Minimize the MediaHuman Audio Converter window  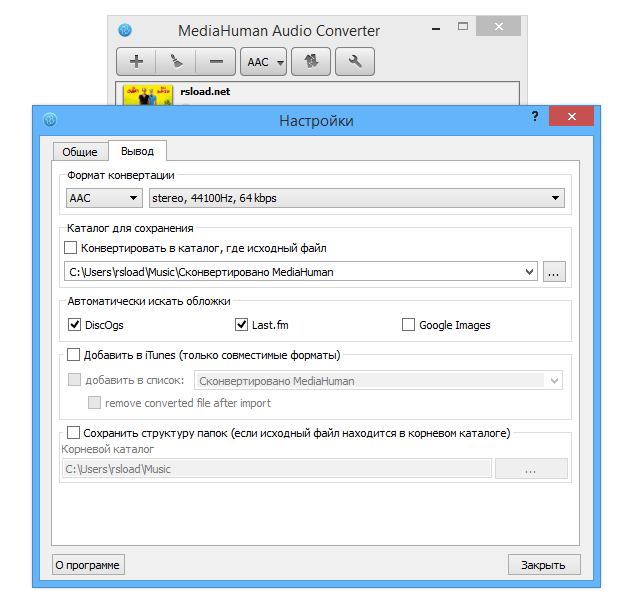tap(436, 28)
